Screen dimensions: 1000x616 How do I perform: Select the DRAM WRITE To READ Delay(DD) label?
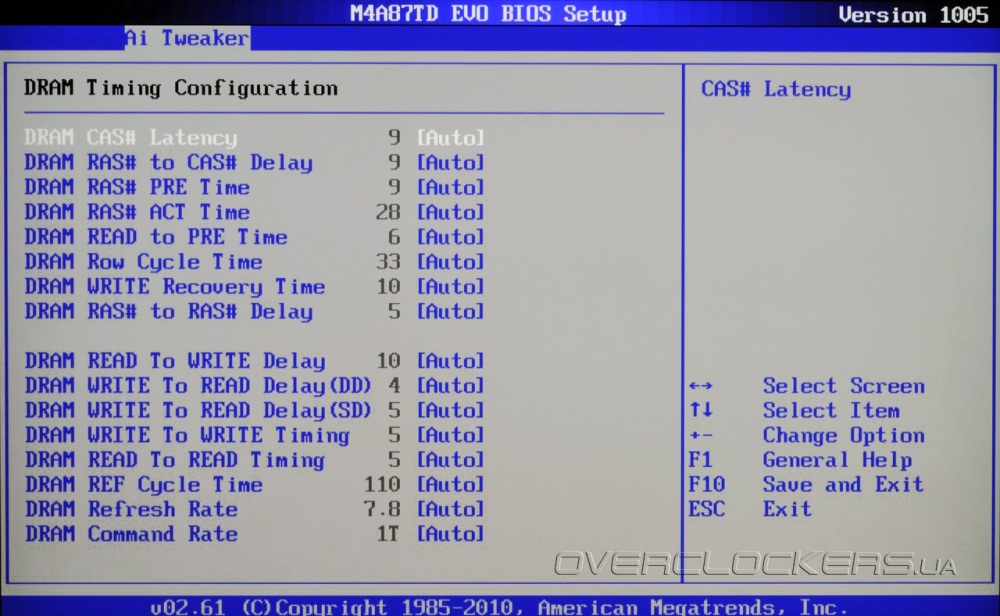[x=198, y=386]
